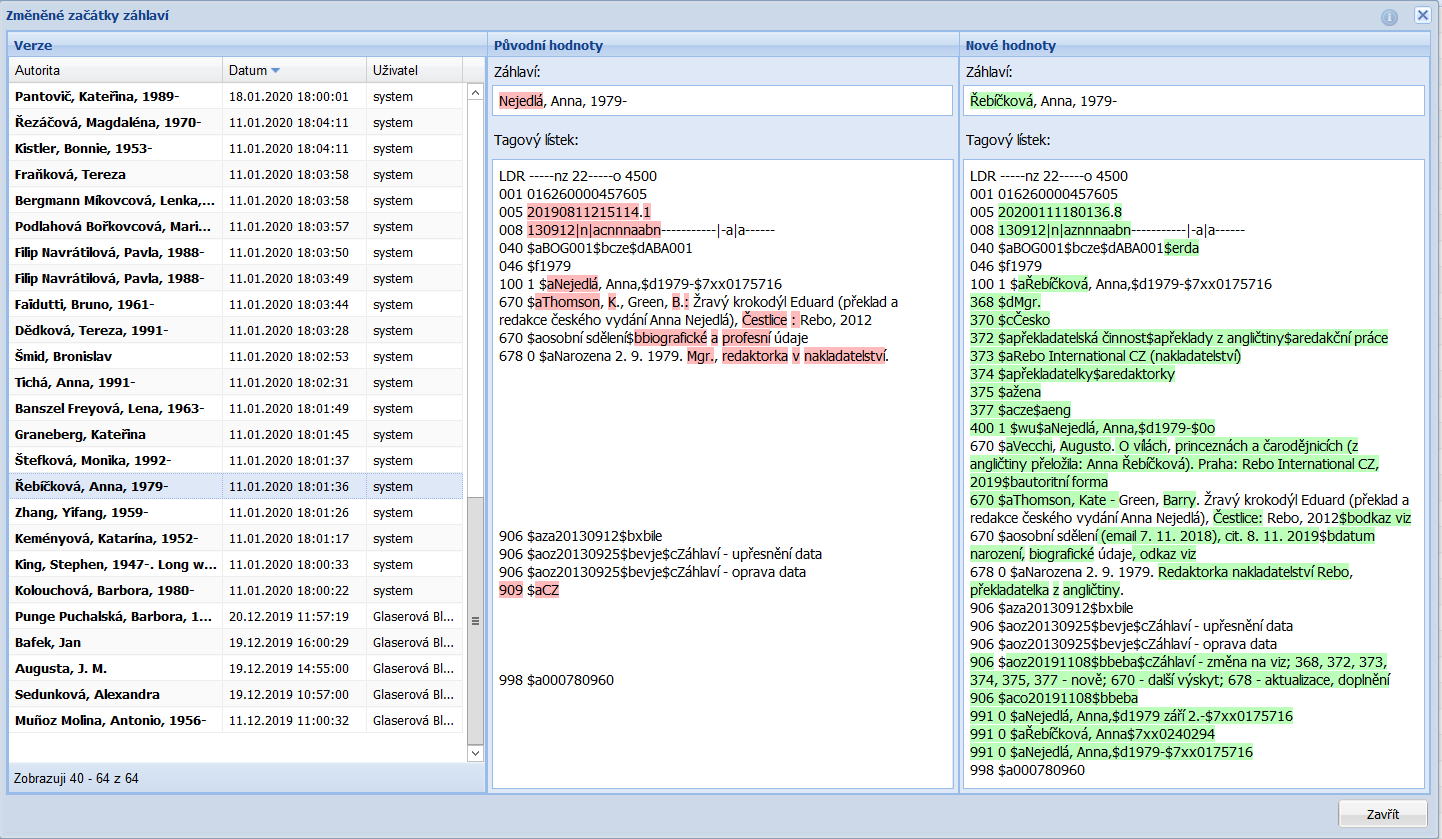This screenshot has height=839, width=1442.
Task: Sort by the Uživatel column header
Action: tap(414, 71)
